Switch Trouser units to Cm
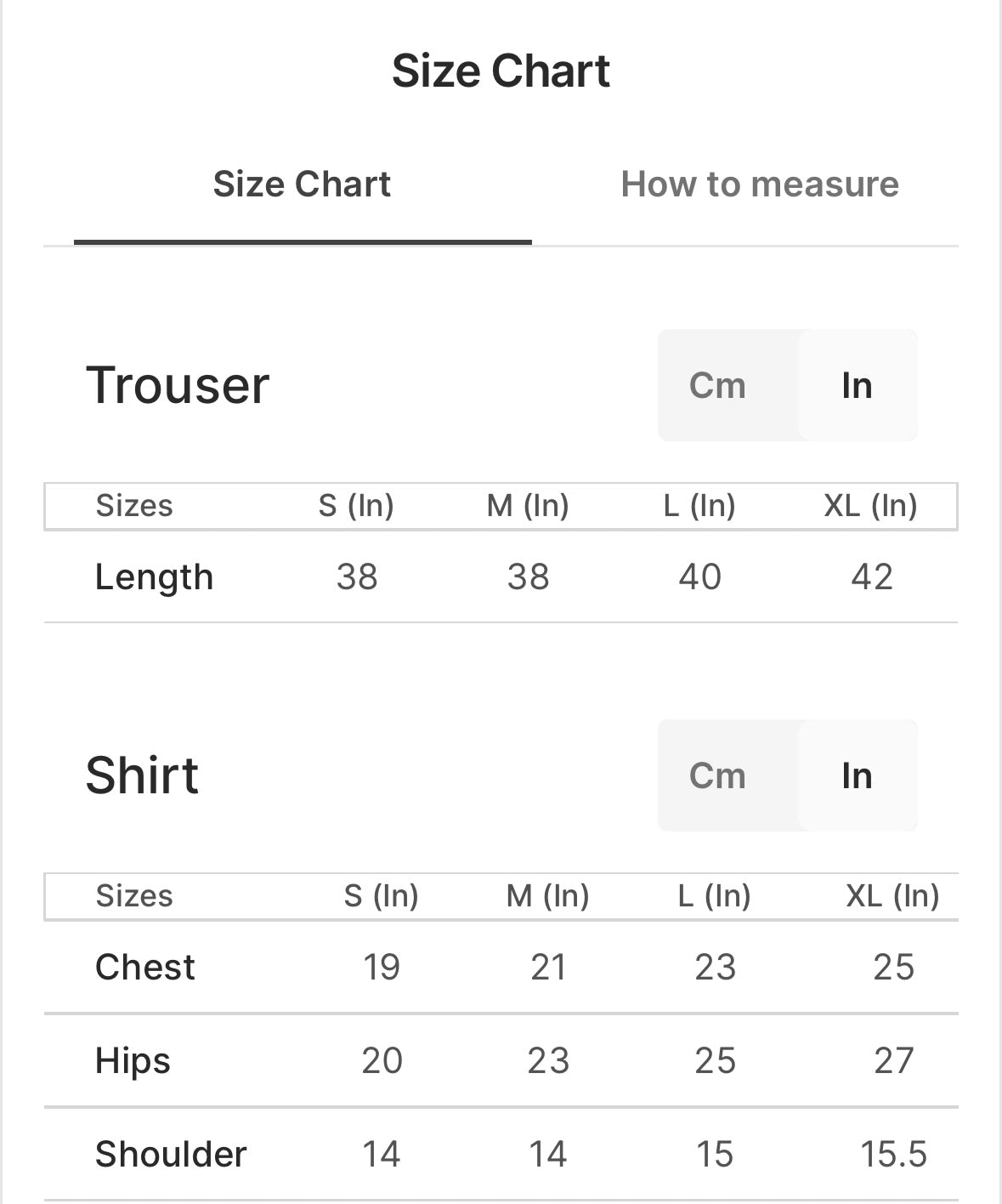The width and height of the screenshot is (1002, 1204). (x=717, y=385)
